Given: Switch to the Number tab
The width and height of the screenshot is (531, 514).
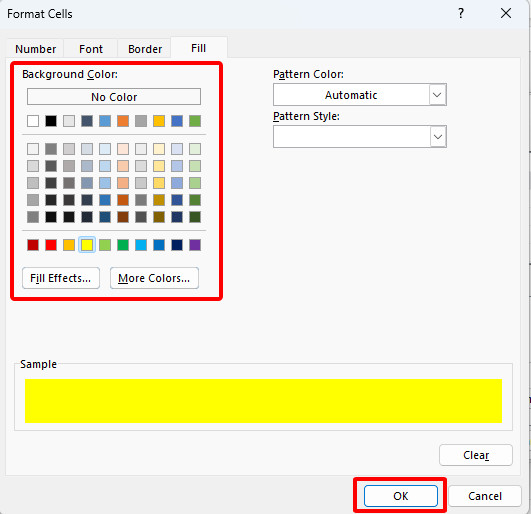Looking at the screenshot, I should pyautogui.click(x=36, y=49).
